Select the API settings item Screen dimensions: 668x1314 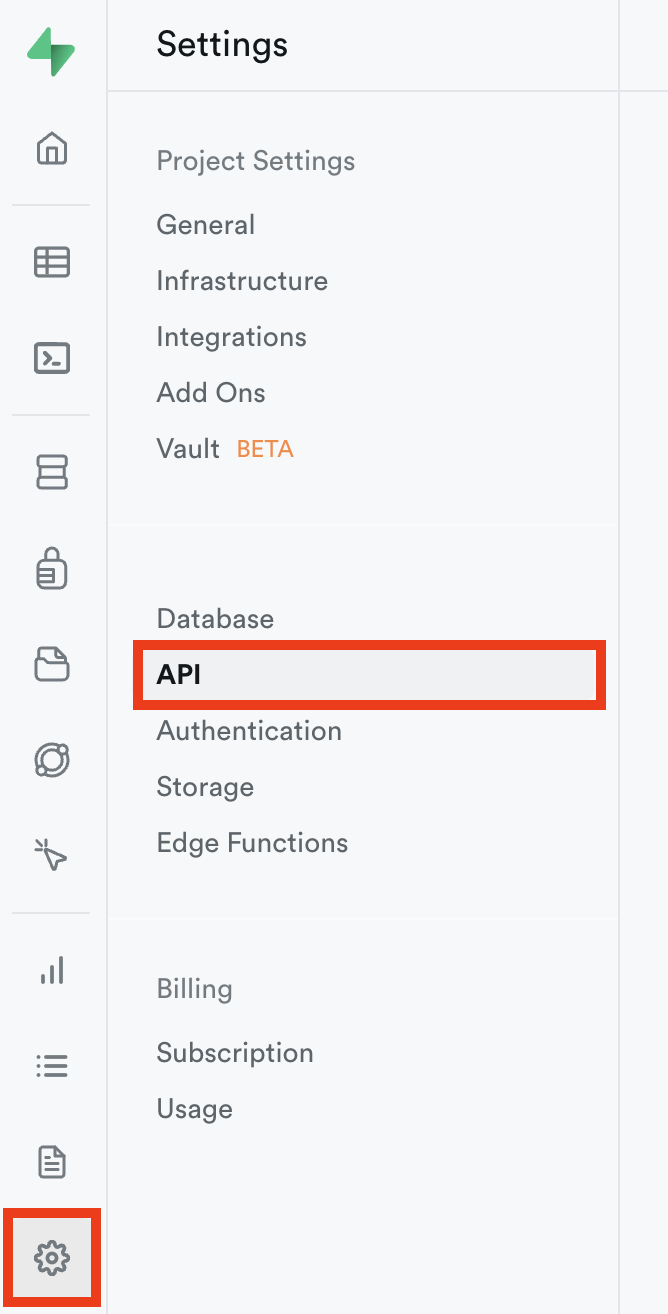[x=180, y=675]
